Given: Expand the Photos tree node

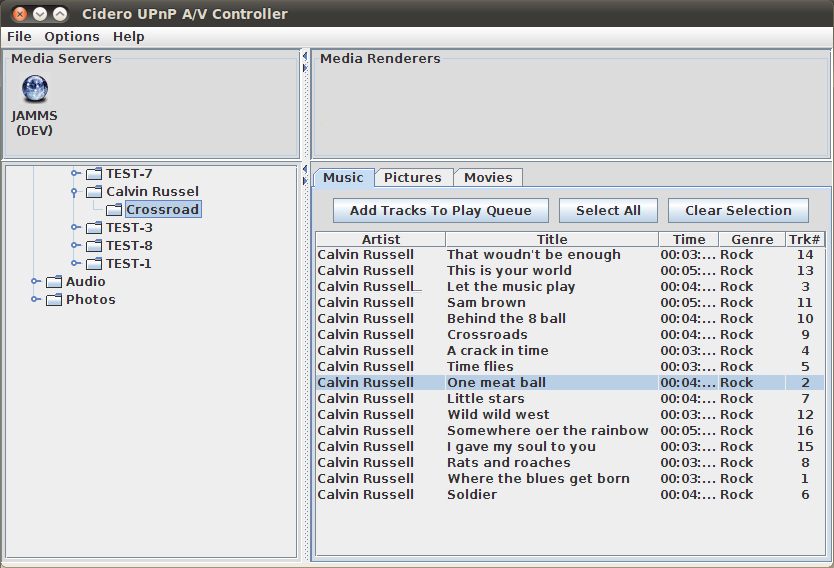Looking at the screenshot, I should pyautogui.click(x=35, y=299).
